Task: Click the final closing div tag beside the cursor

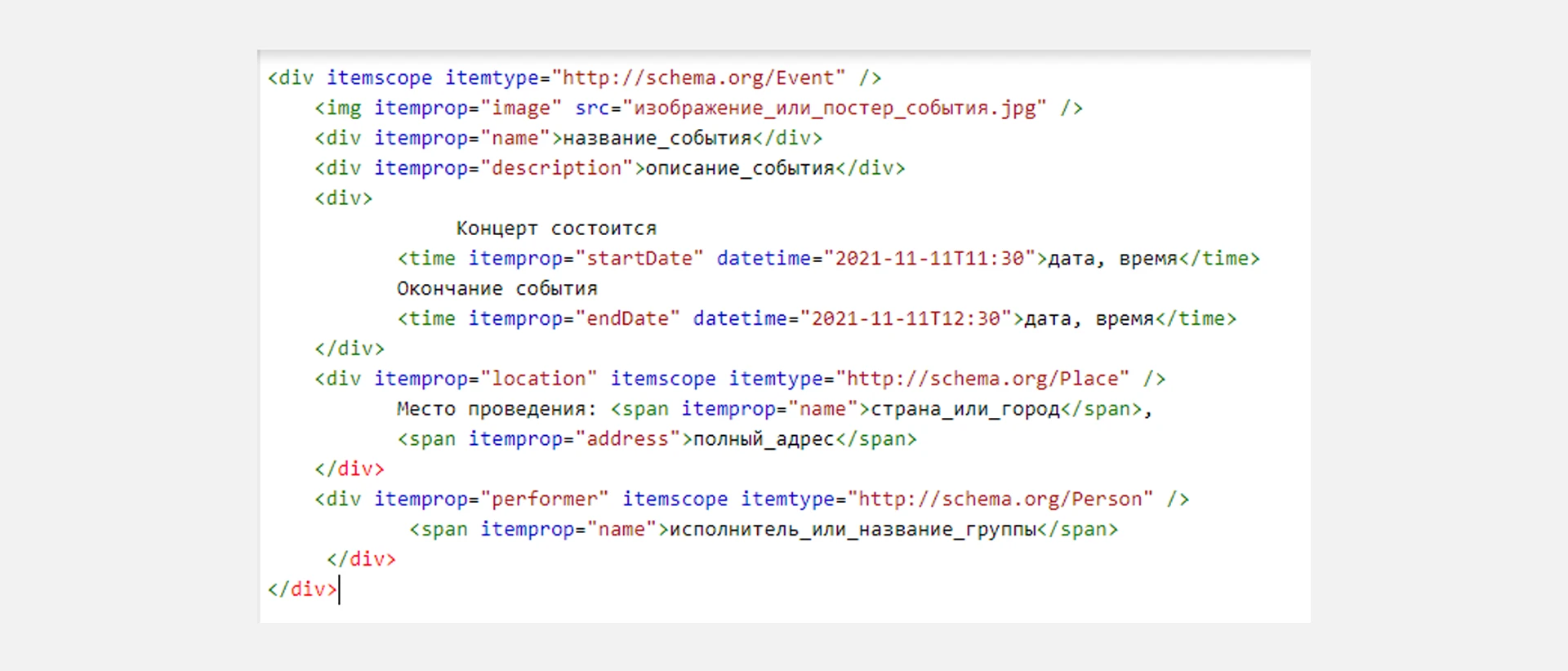Action: (302, 589)
